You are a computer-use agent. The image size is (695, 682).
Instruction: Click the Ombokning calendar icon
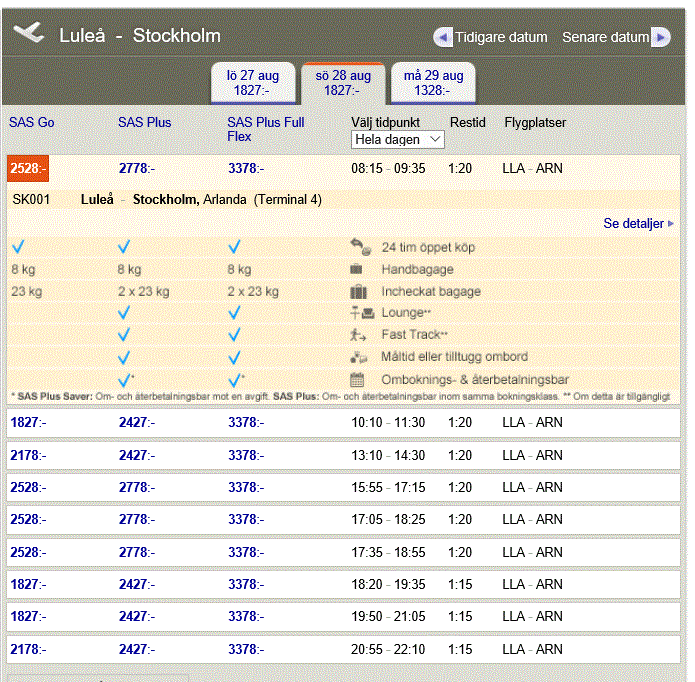click(x=357, y=380)
